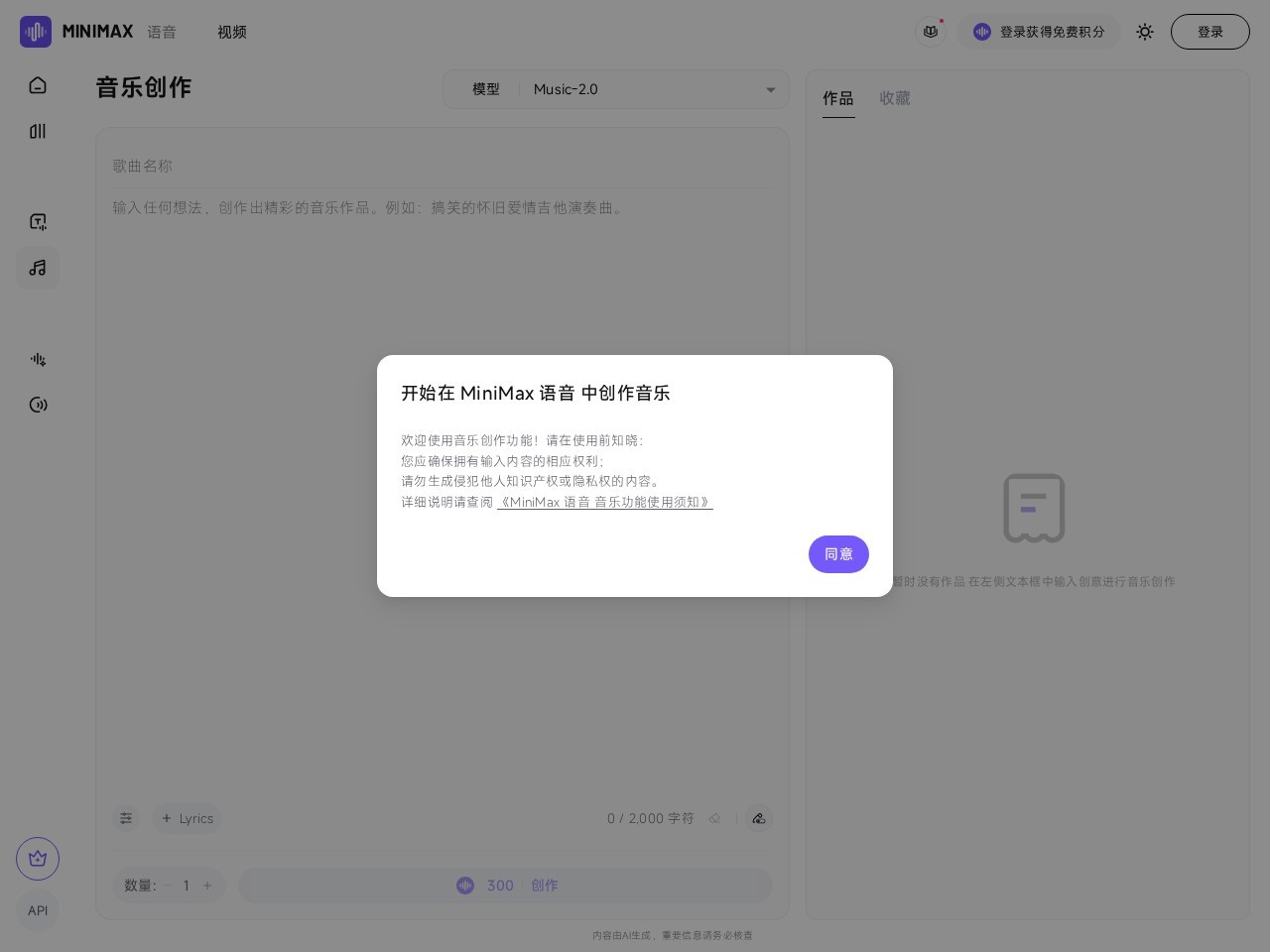
Task: Go to Home in the sidebar
Action: (x=38, y=85)
